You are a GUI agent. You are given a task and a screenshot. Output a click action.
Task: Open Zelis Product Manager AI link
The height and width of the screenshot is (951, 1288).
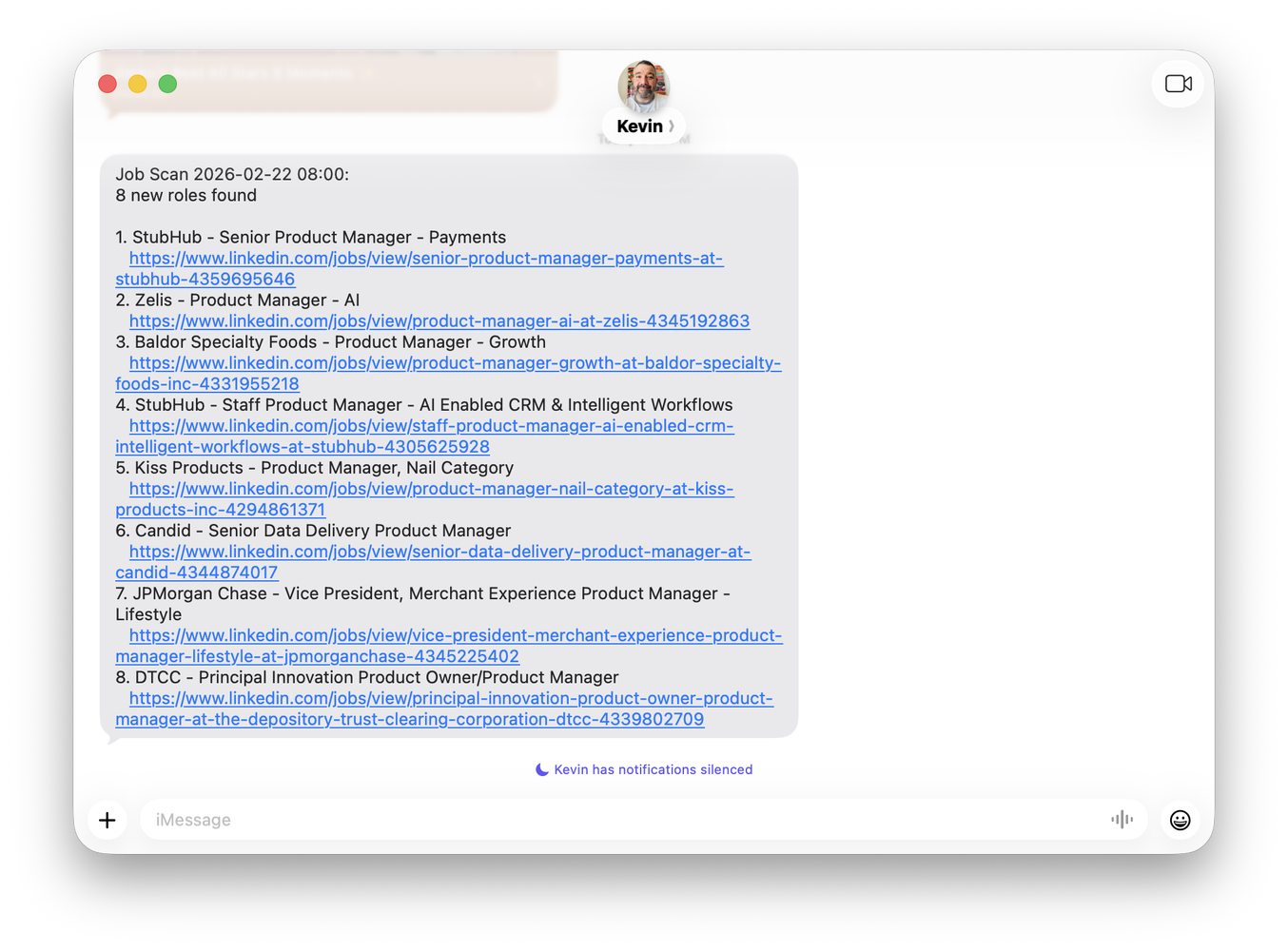tap(439, 321)
